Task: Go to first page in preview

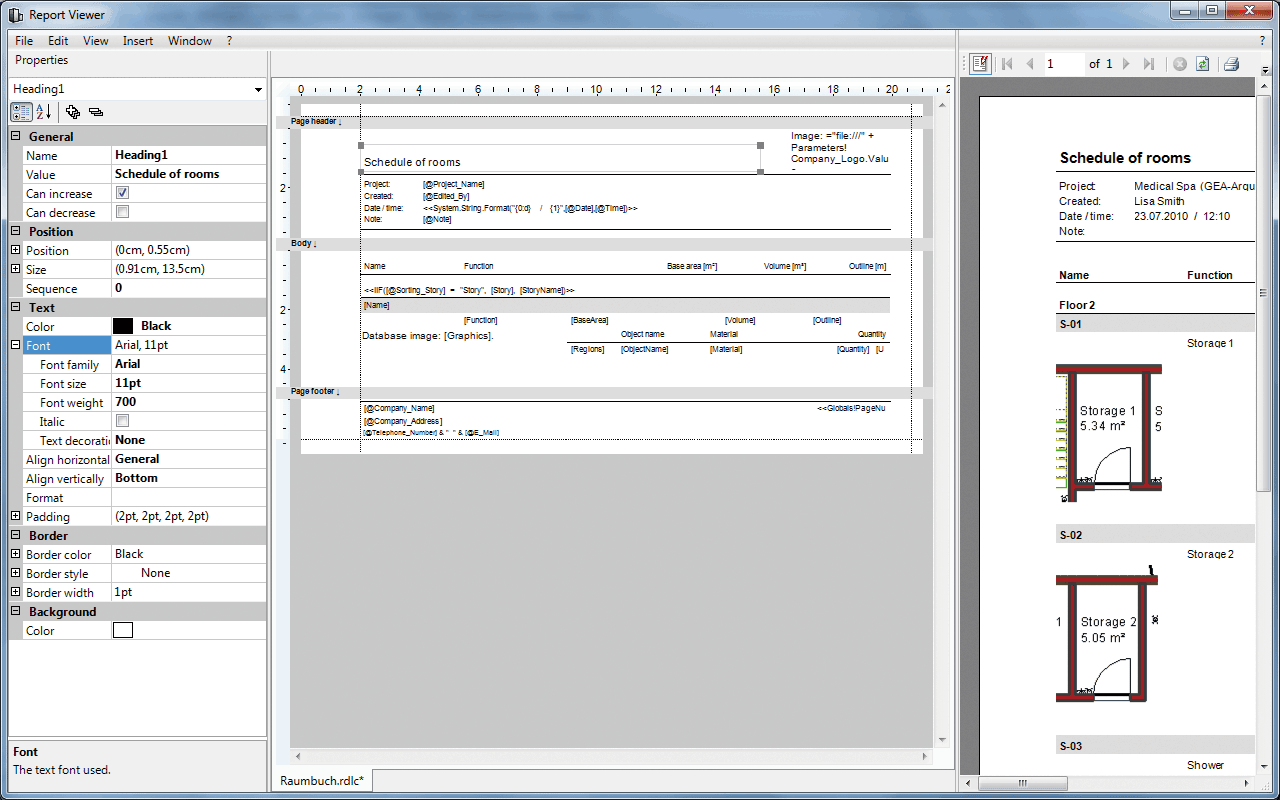Action: (1006, 63)
